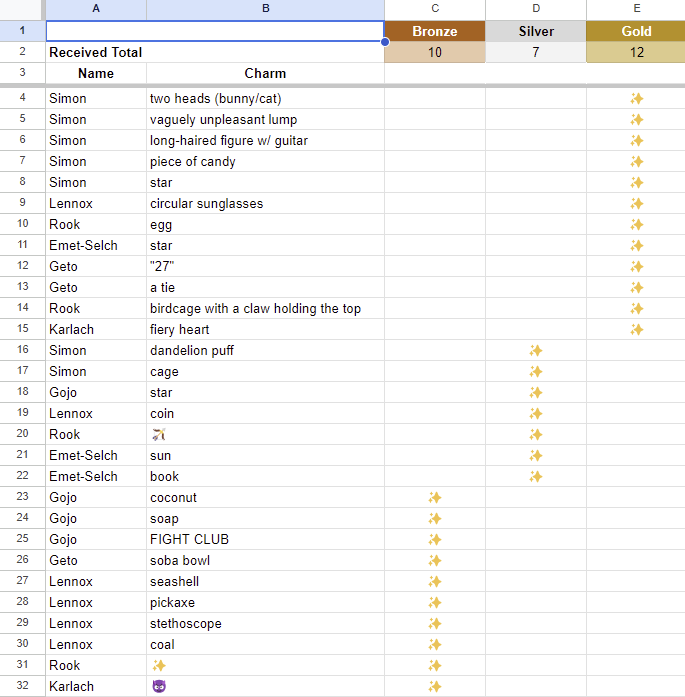This screenshot has width=685, height=697.
Task: Click the 'Lennox' name in the coin row
Action: point(71,413)
